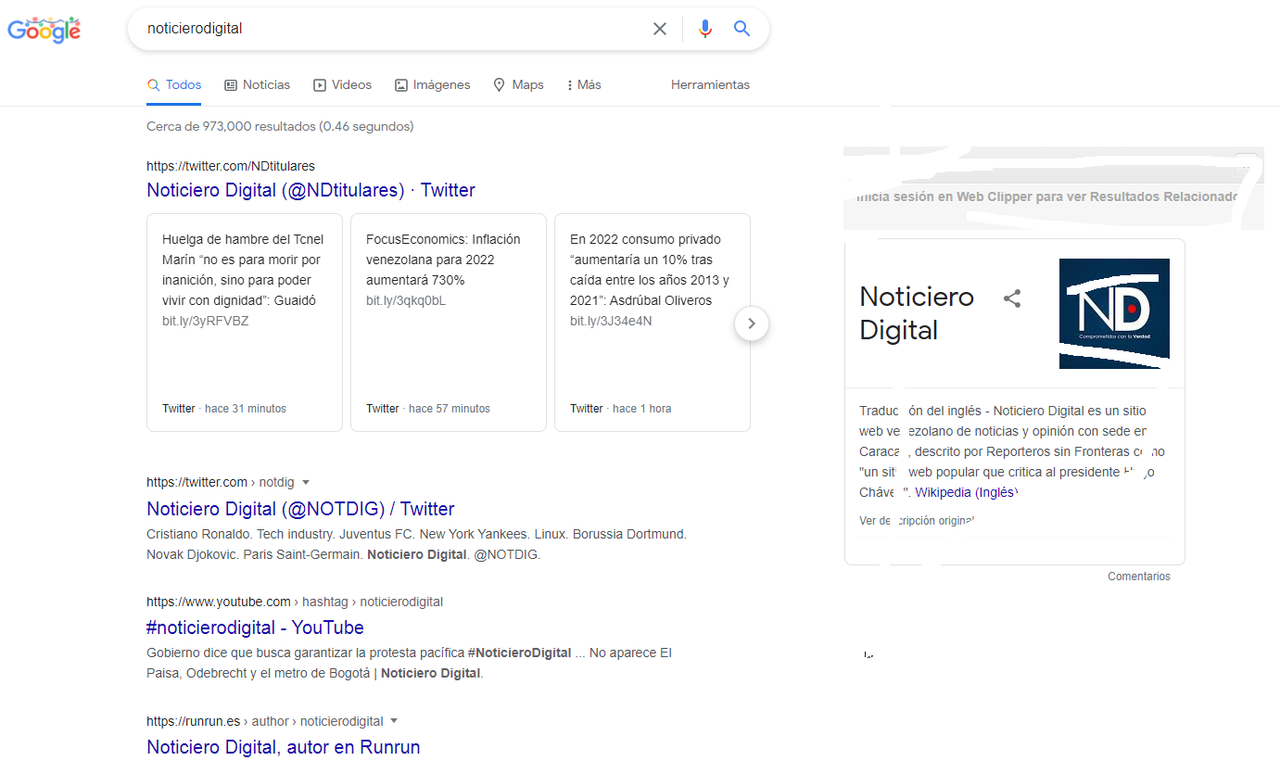
Task: Switch to Maps tab
Action: point(518,85)
